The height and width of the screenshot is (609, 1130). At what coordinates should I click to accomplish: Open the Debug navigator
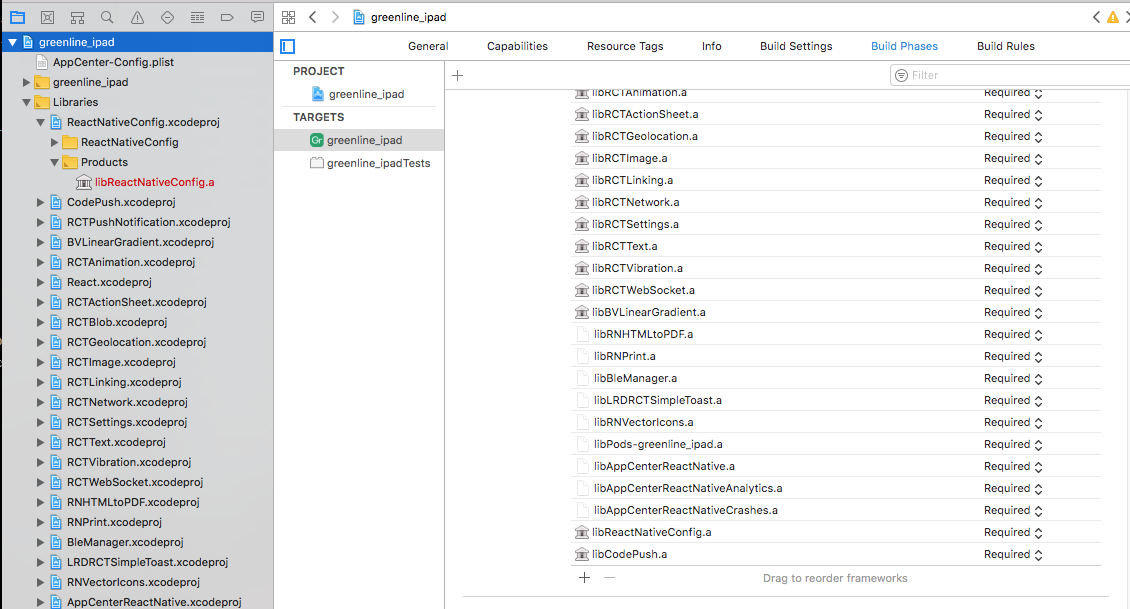[x=197, y=17]
